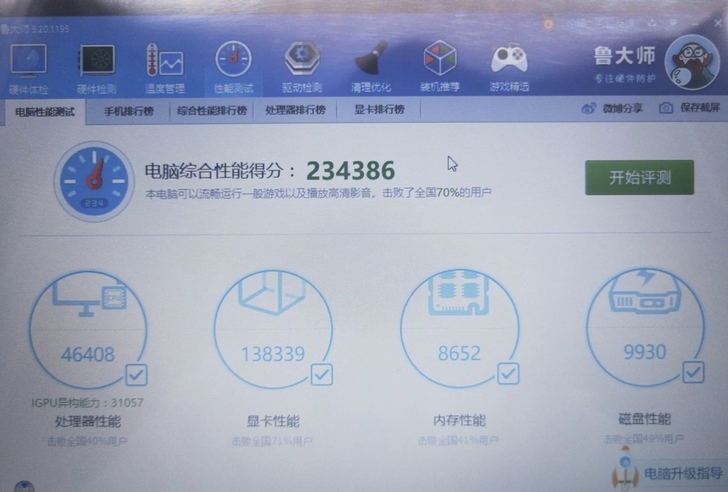Select the 性能测试 performance test icon

click(234, 59)
